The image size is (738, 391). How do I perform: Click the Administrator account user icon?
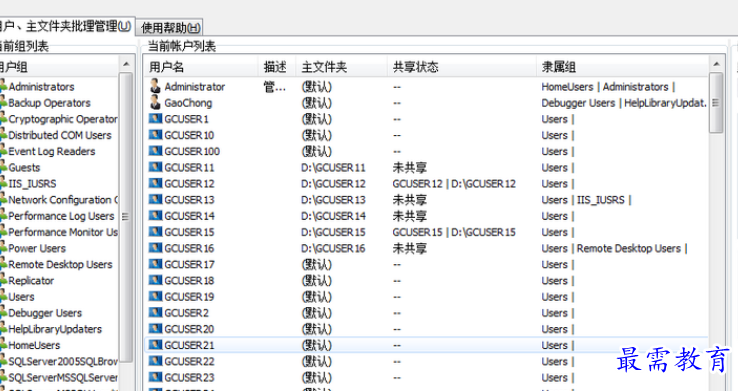point(155,86)
